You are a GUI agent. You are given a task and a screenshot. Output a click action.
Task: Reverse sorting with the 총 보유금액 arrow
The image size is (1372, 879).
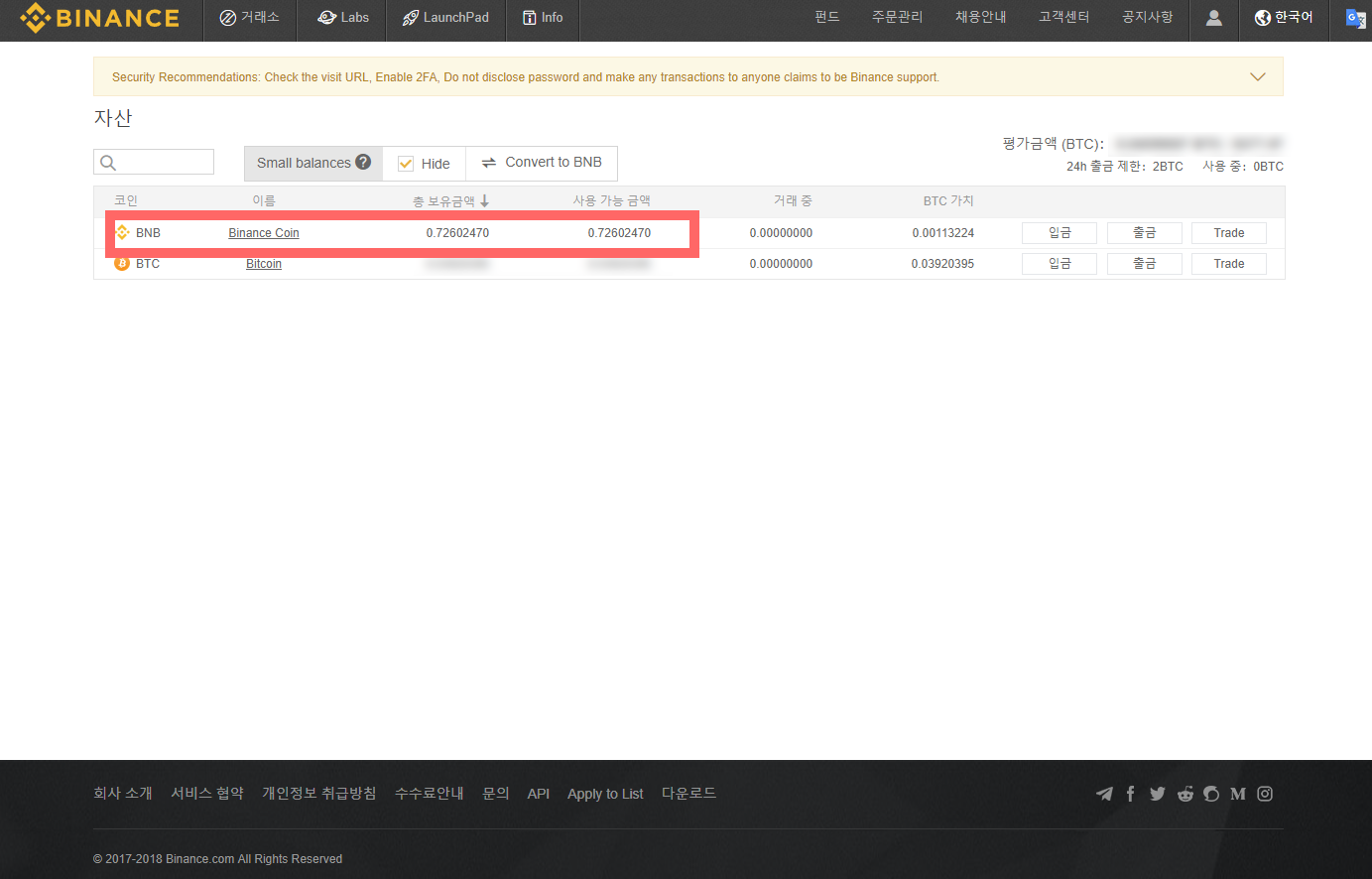485,199
